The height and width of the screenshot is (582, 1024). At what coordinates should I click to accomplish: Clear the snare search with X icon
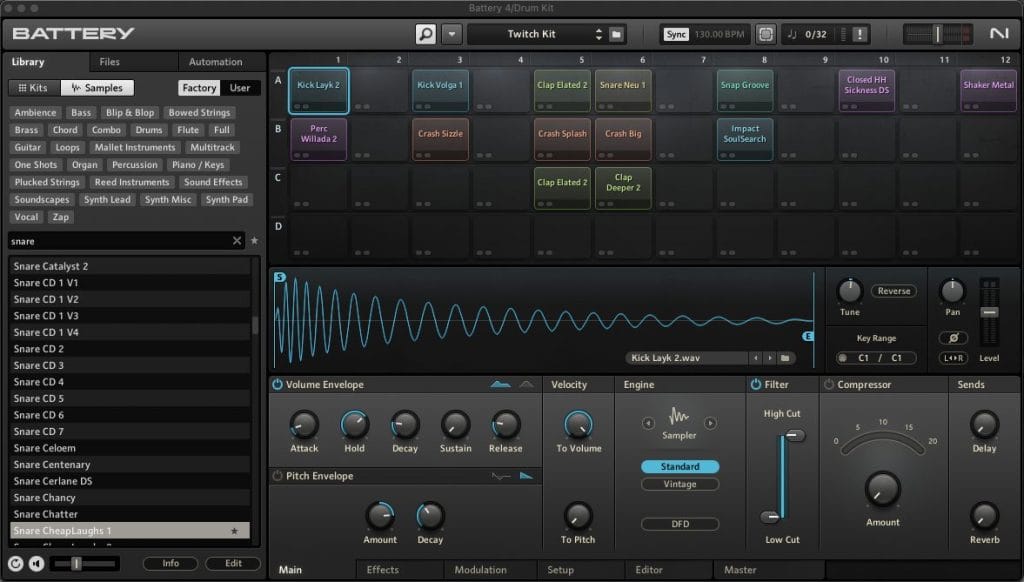point(237,241)
